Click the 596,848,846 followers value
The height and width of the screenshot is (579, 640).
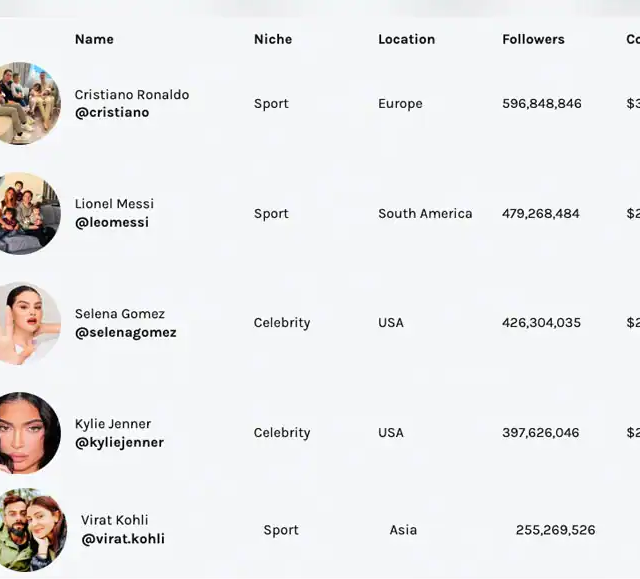(x=542, y=104)
